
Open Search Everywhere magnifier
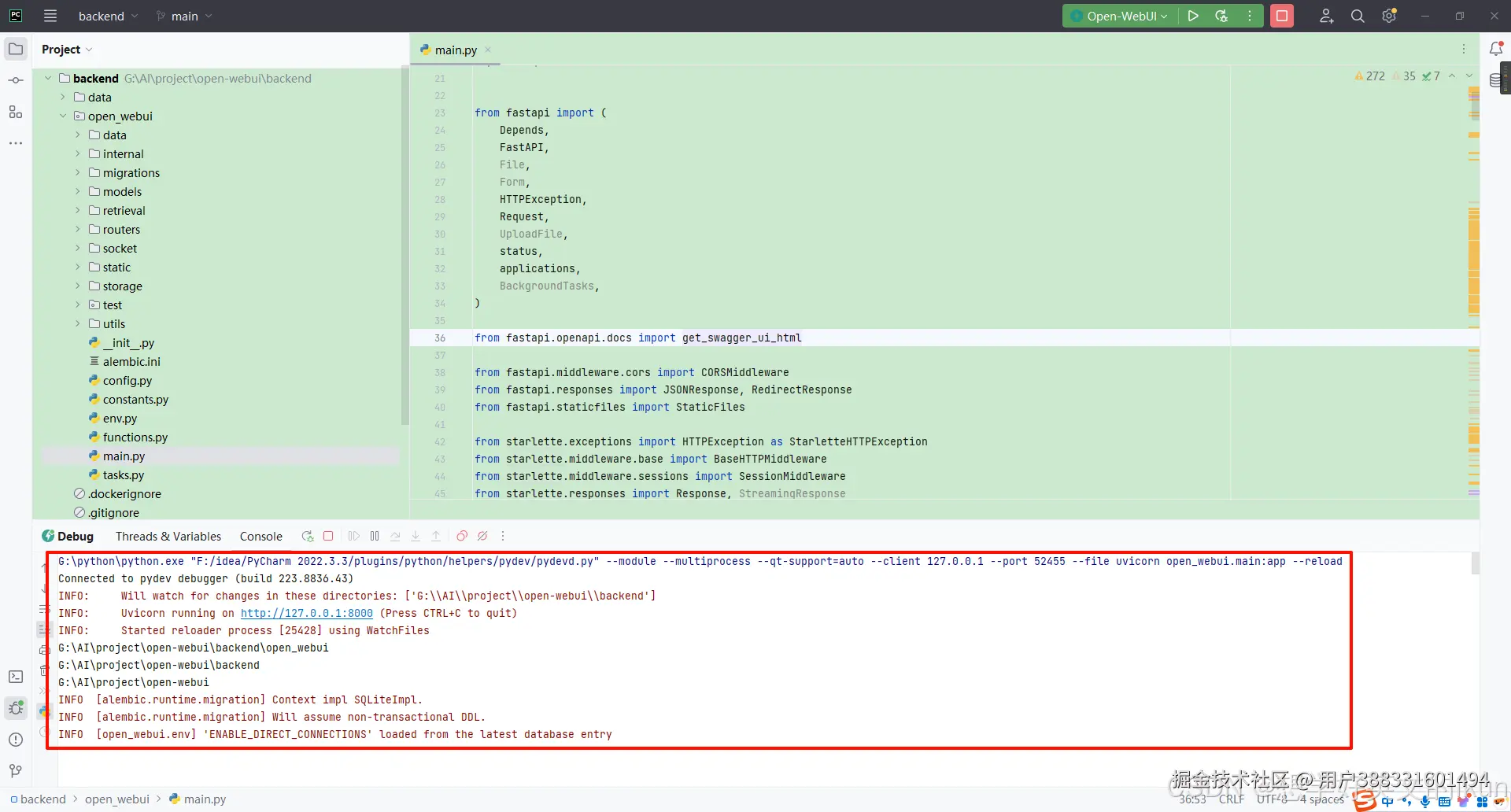[x=1358, y=16]
